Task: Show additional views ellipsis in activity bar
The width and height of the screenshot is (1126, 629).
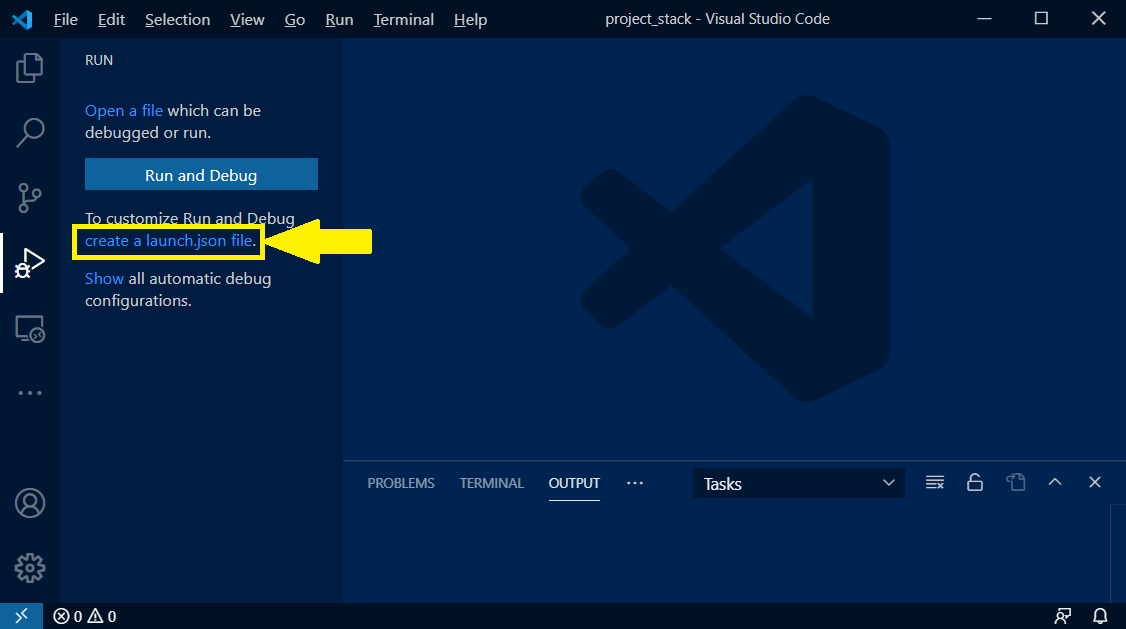Action: (29, 393)
